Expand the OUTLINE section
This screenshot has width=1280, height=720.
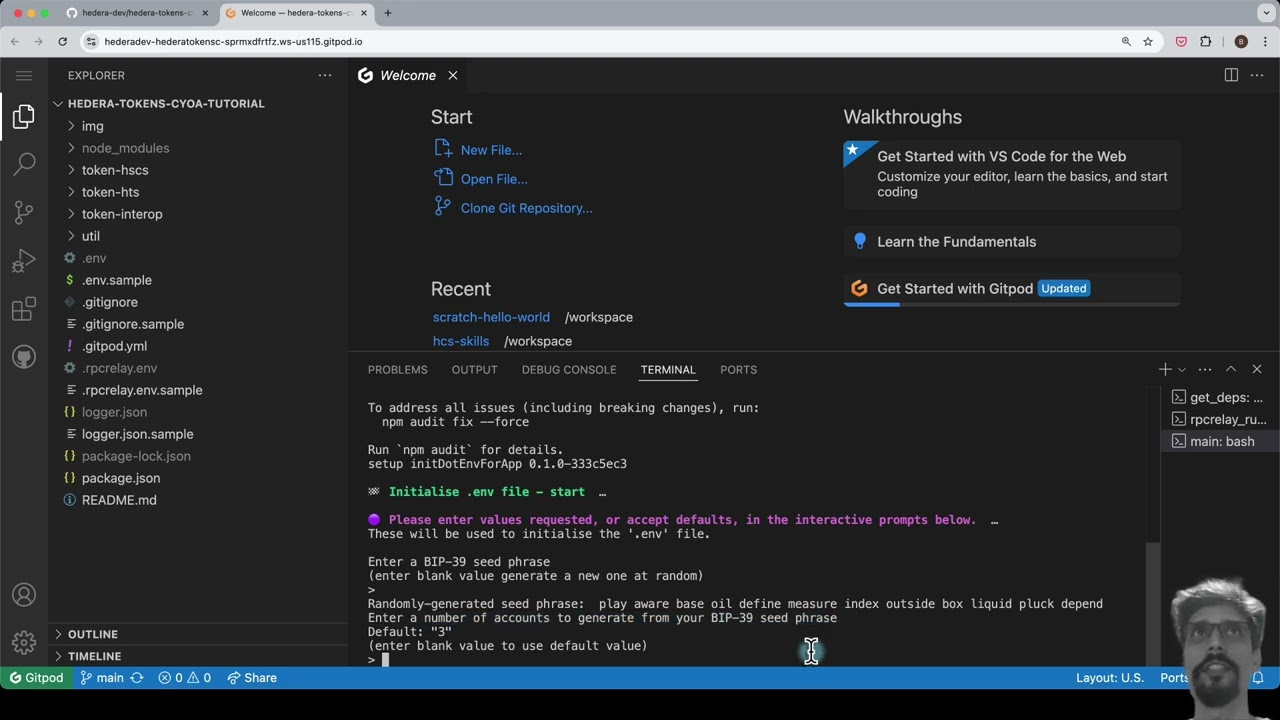93,634
